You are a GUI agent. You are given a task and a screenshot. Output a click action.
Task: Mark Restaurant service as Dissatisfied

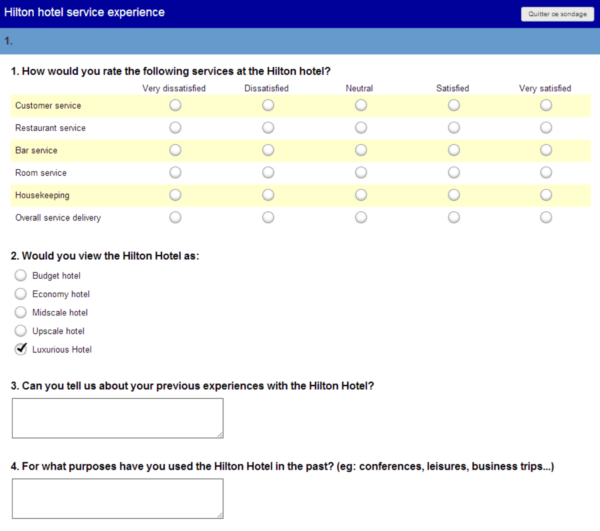click(x=268, y=127)
